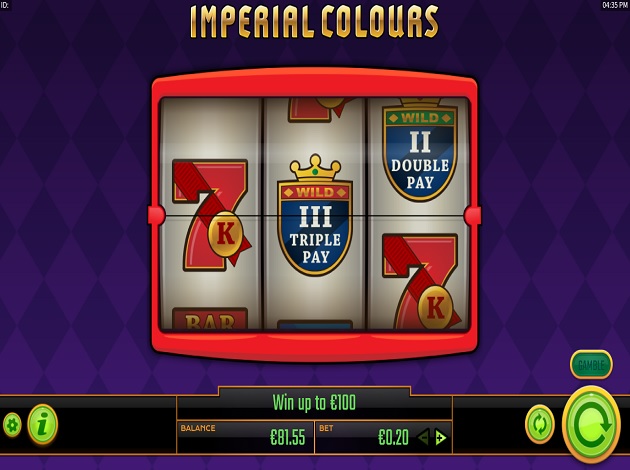Image resolution: width=630 pixels, height=470 pixels.
Task: Click the Gamble button
Action: (591, 365)
